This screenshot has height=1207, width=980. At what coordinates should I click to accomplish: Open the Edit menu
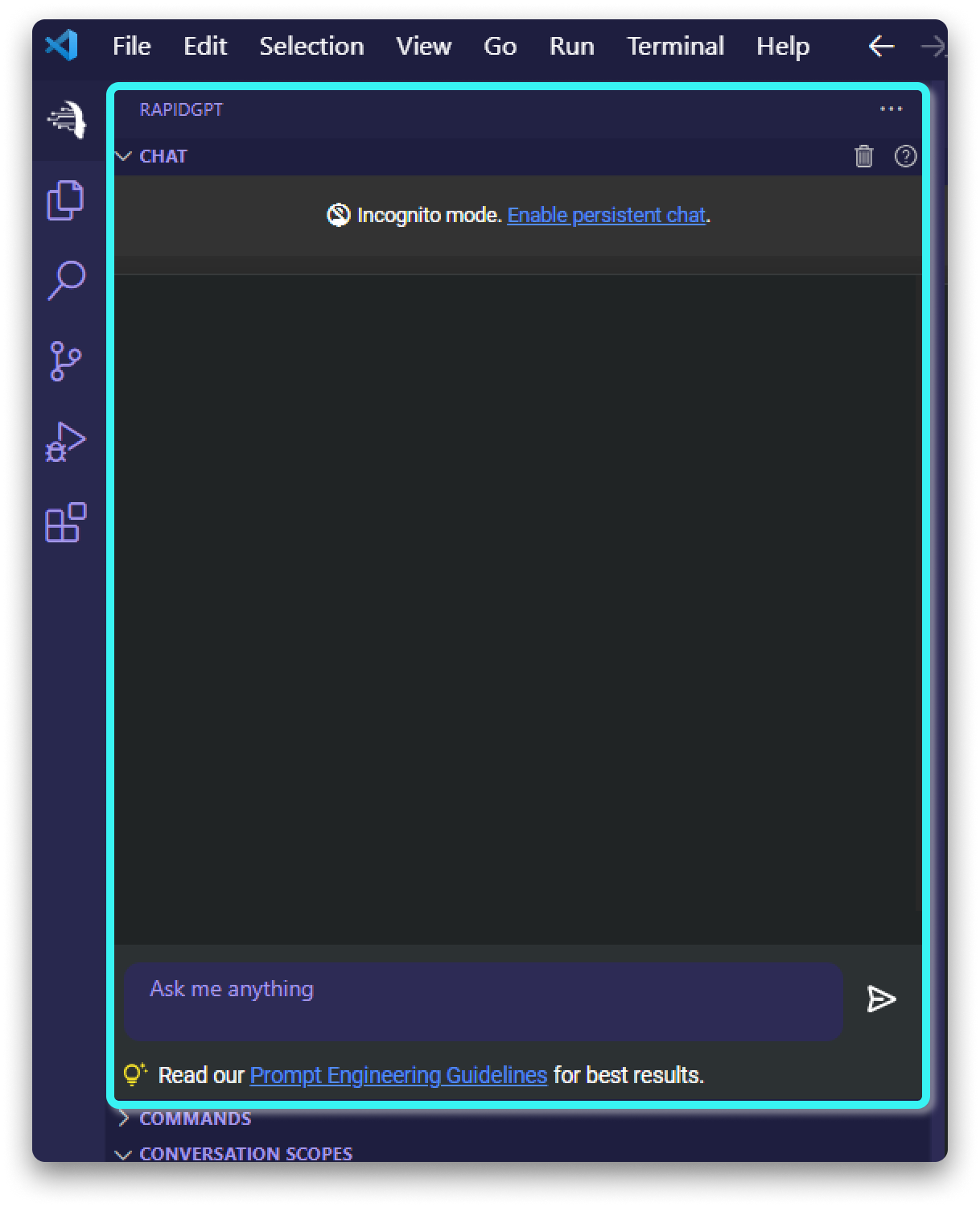tap(205, 46)
